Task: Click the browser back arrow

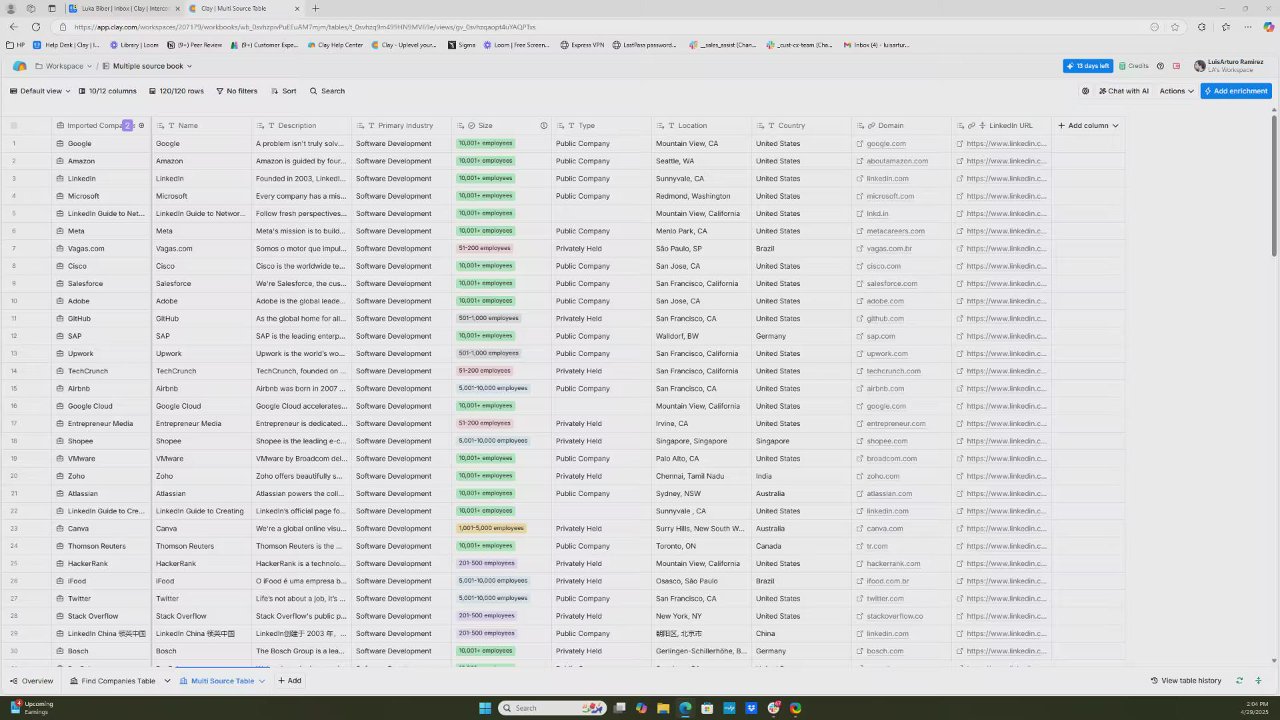Action: [x=14, y=27]
